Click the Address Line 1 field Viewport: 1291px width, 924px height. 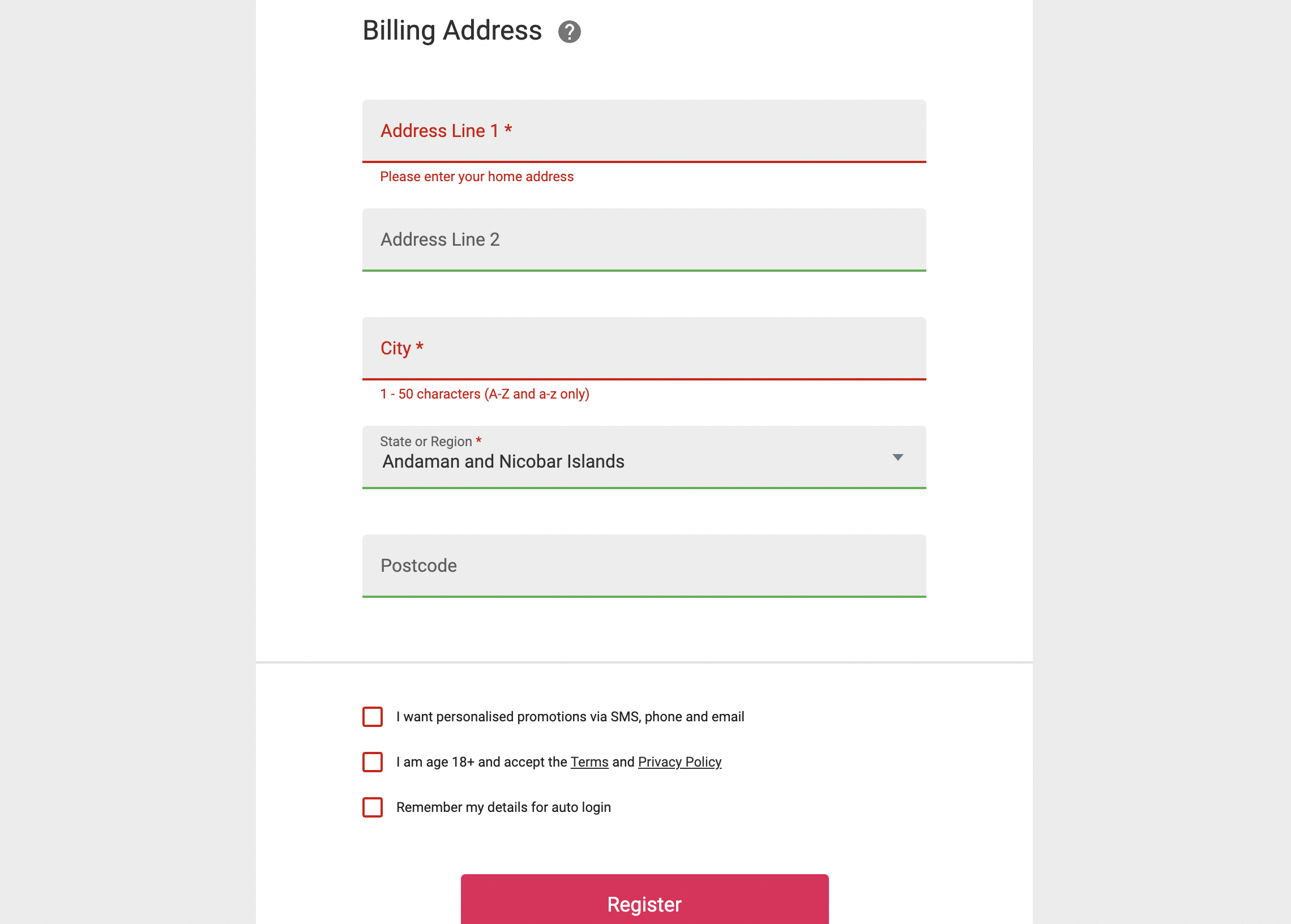point(643,131)
